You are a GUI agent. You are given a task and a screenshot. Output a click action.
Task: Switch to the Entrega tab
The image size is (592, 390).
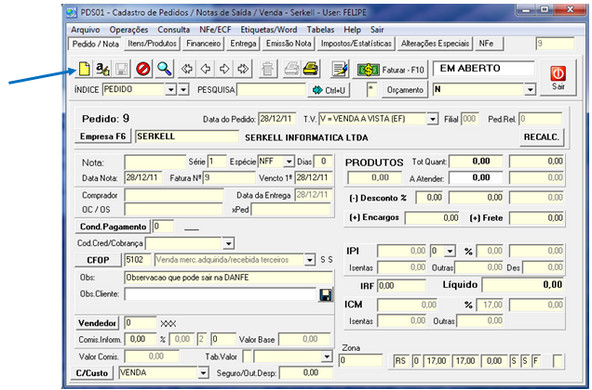click(x=243, y=44)
